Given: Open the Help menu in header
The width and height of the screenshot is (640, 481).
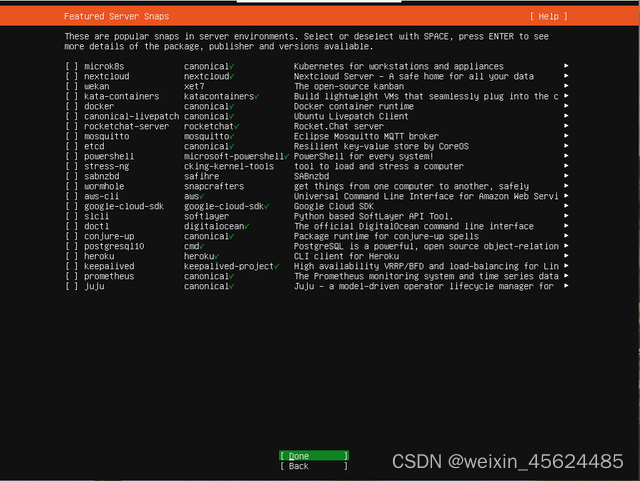Looking at the screenshot, I should 549,16.
